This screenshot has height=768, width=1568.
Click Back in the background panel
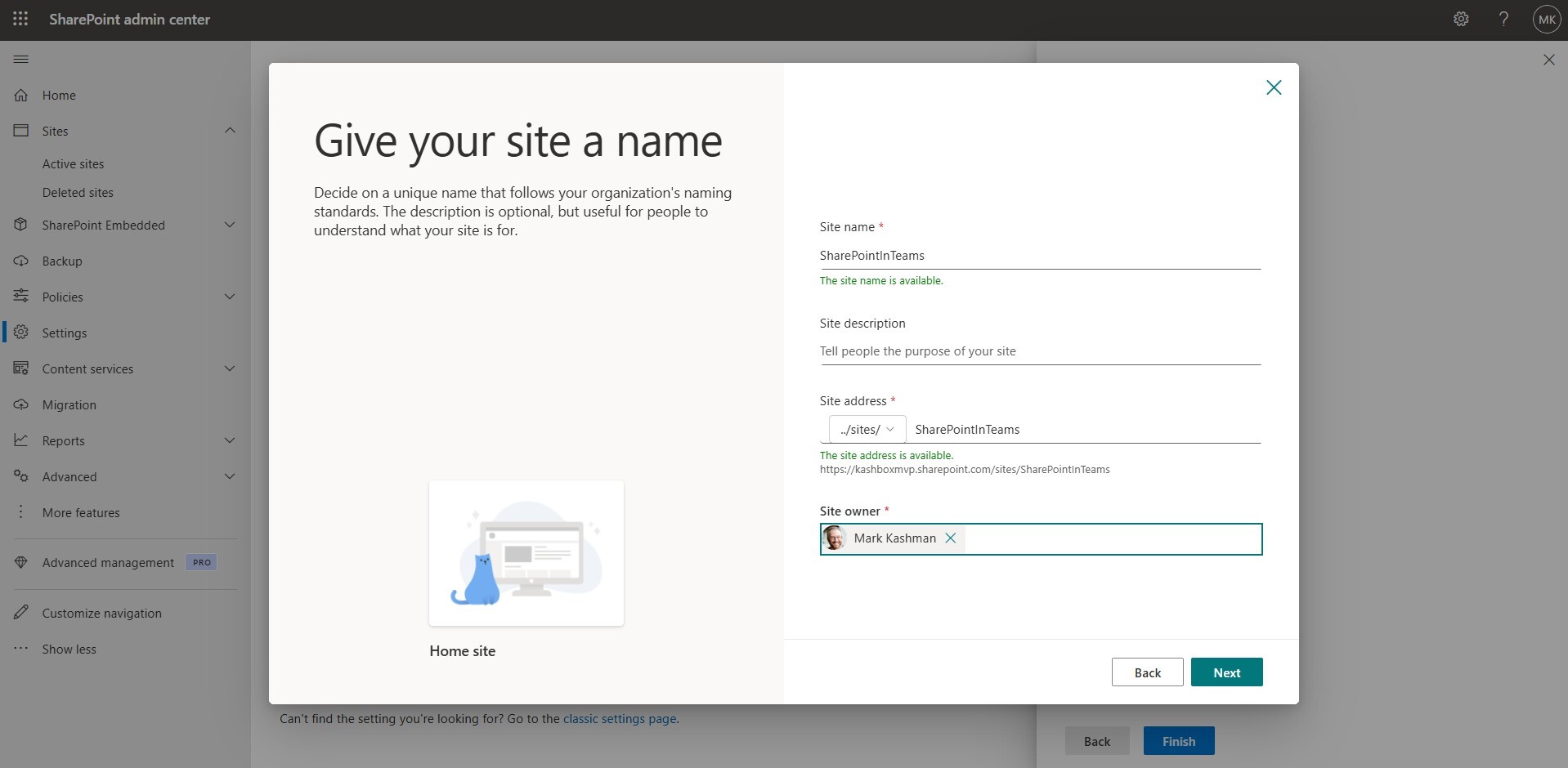coord(1097,741)
